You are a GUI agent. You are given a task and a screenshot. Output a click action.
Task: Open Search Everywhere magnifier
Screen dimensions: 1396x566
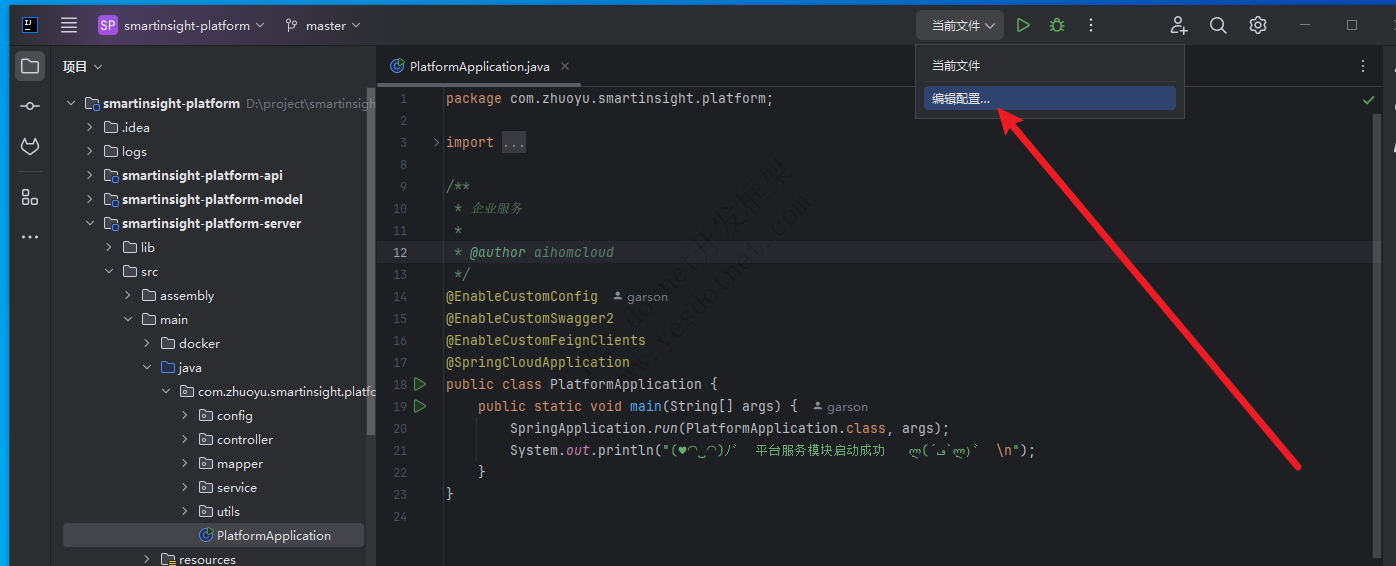(1218, 25)
